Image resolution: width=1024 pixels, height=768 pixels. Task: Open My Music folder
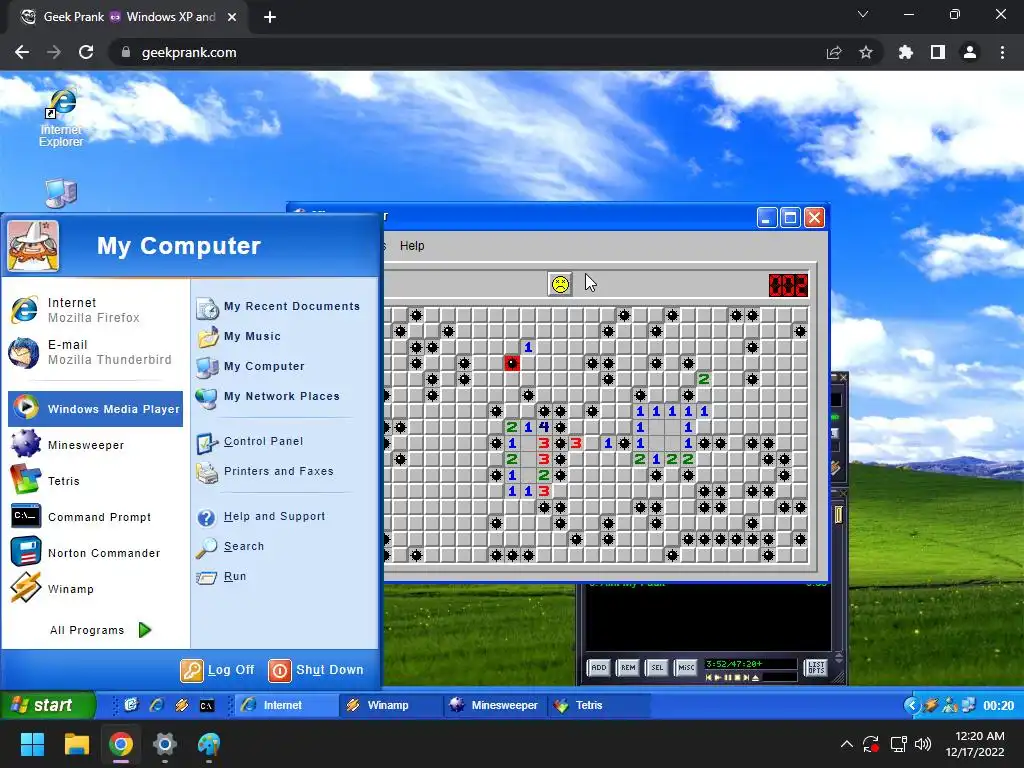pyautogui.click(x=239, y=336)
